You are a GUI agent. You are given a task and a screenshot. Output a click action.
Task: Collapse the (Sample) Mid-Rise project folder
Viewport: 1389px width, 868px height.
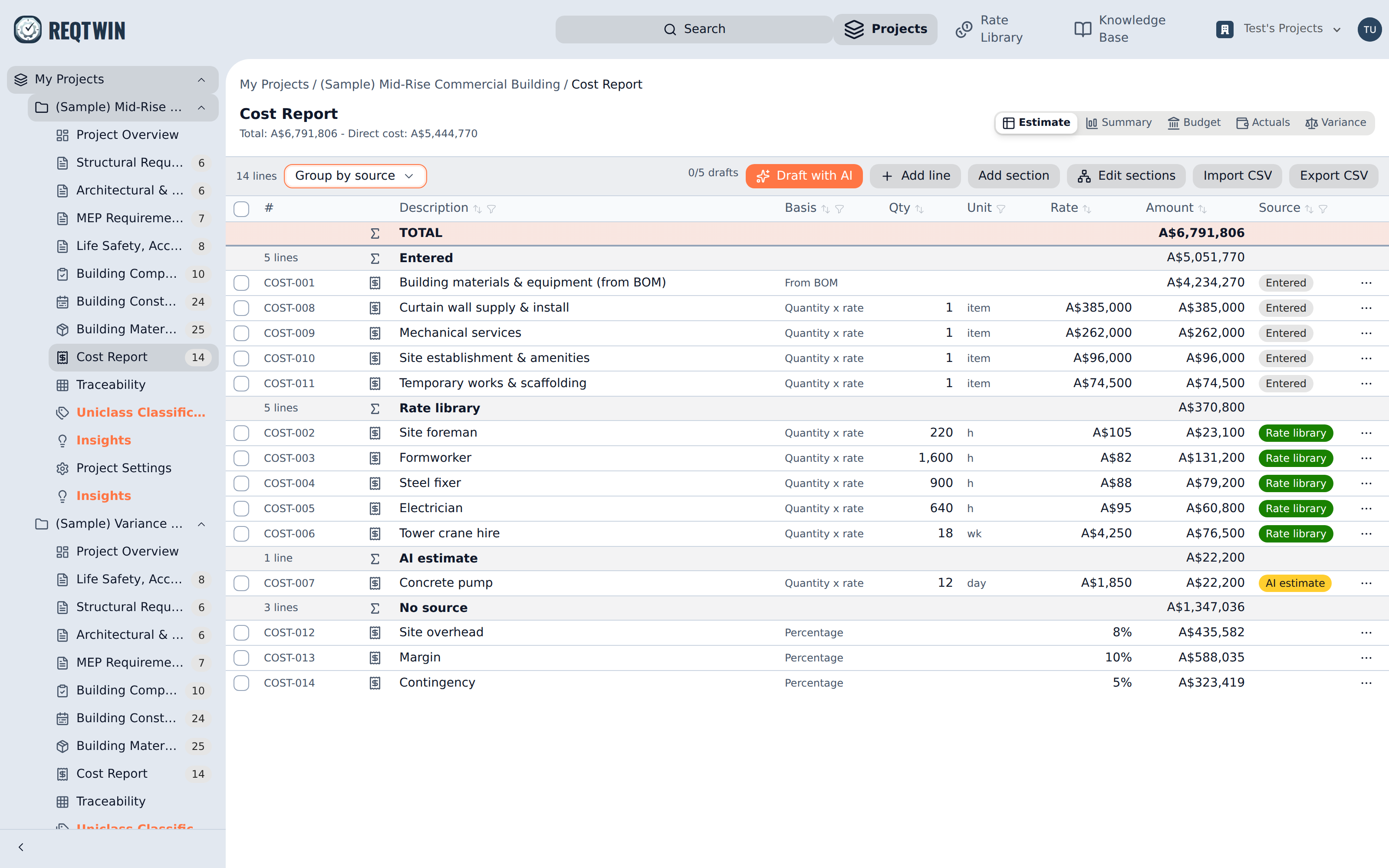click(x=201, y=107)
